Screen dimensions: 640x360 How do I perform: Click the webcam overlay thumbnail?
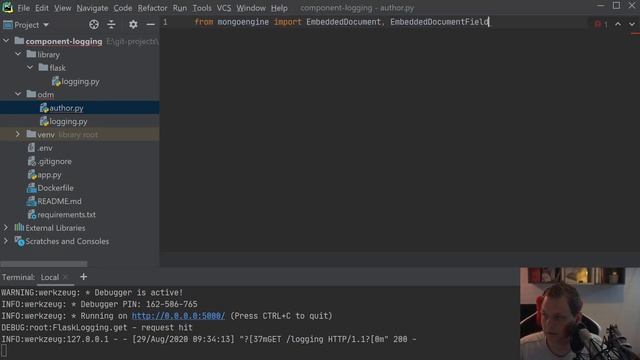pos(580,313)
